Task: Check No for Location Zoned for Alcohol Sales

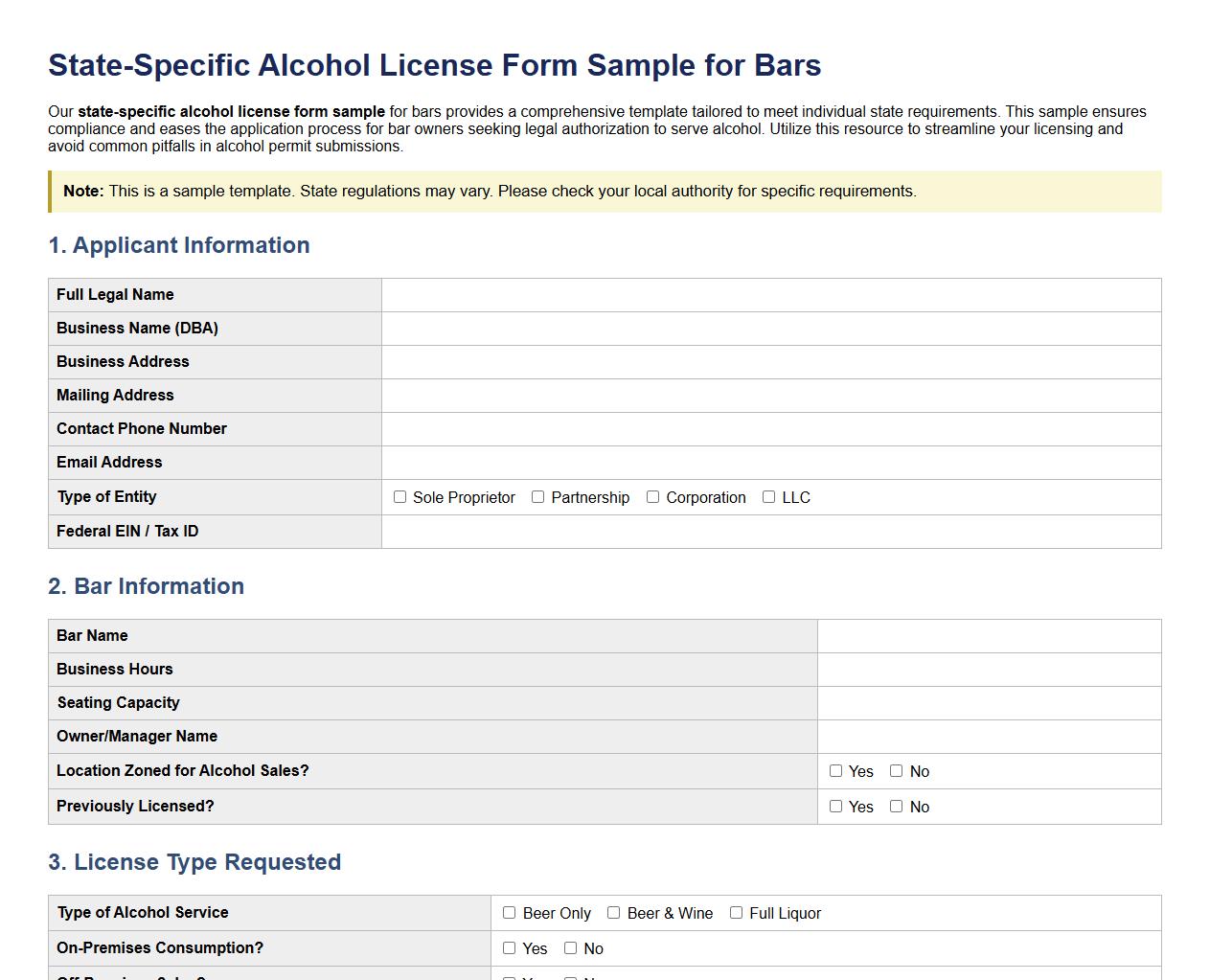Action: click(896, 771)
